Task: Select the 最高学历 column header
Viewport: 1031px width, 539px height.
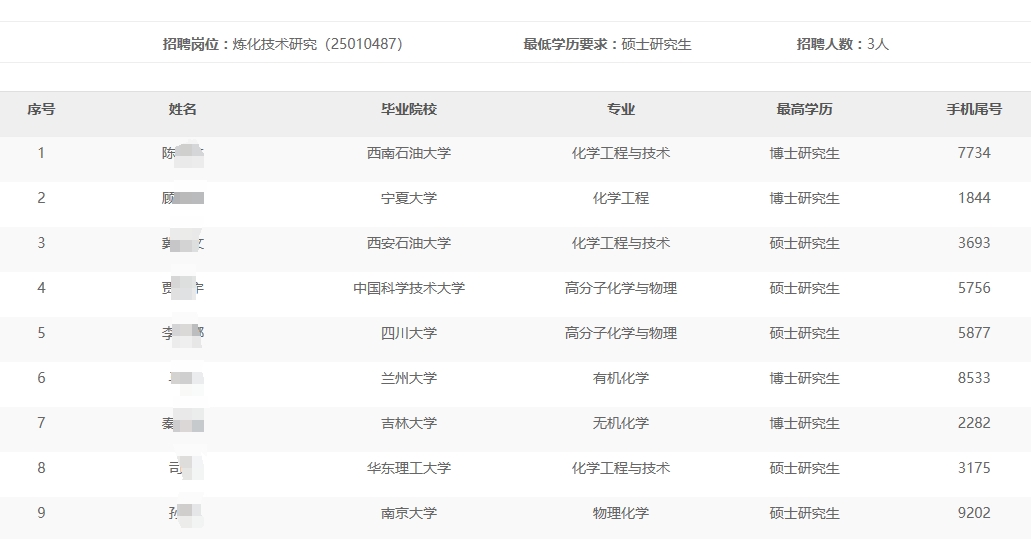Action: [x=804, y=109]
